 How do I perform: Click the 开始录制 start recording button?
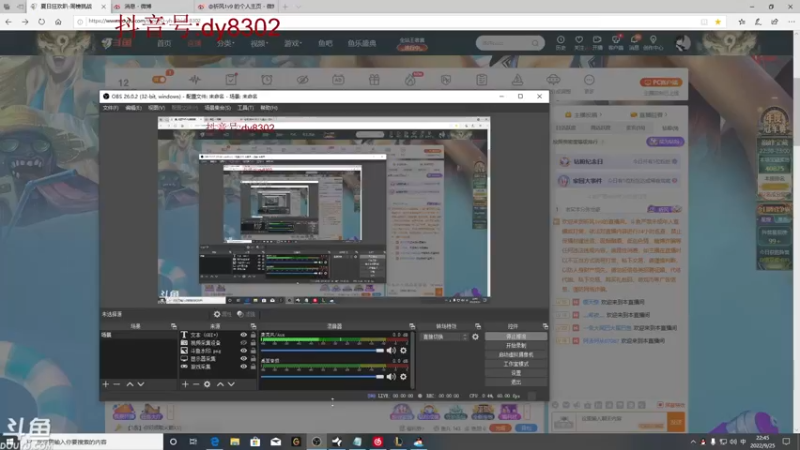(516, 345)
